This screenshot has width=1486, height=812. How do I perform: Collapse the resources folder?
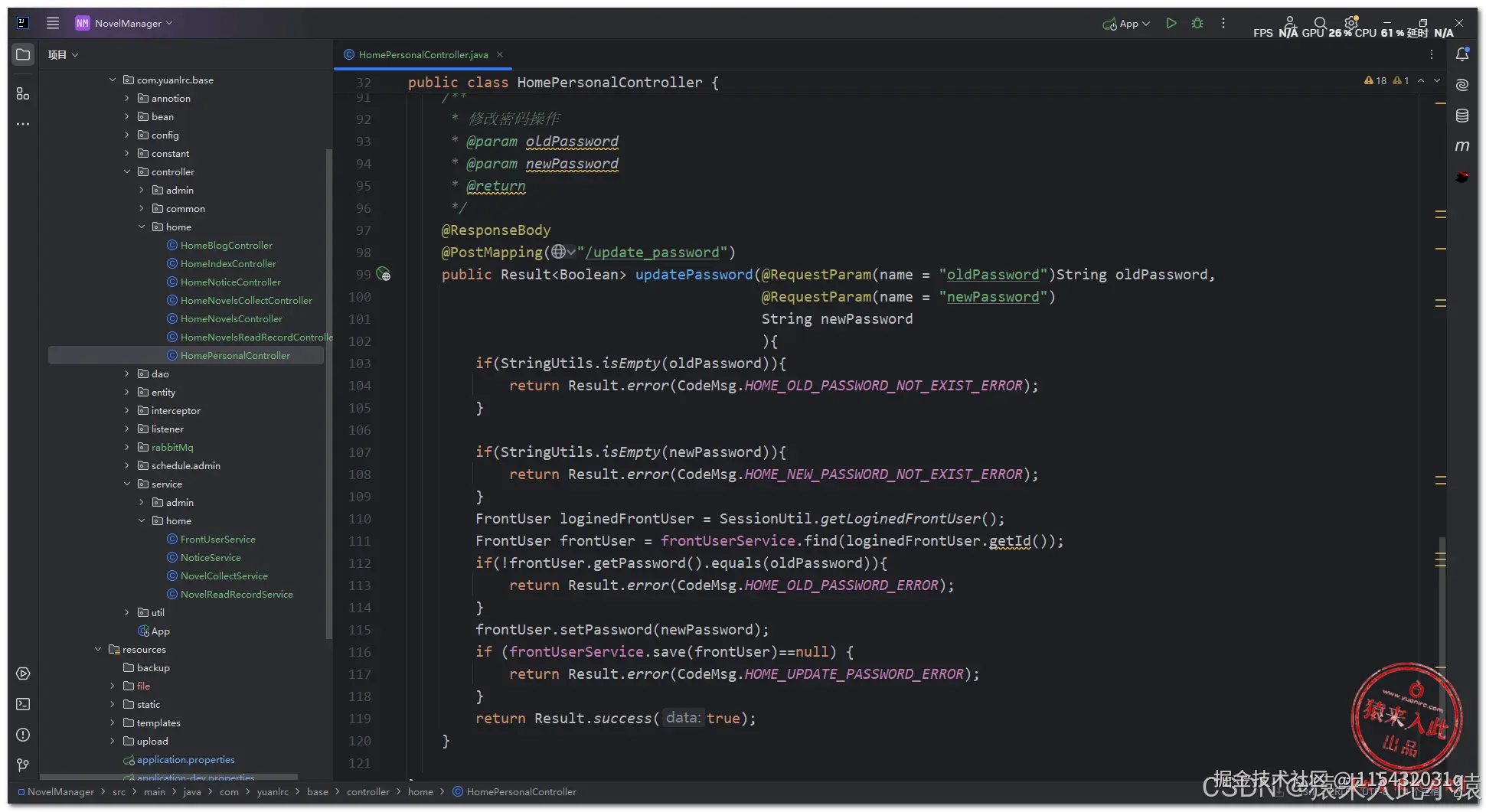click(98, 649)
